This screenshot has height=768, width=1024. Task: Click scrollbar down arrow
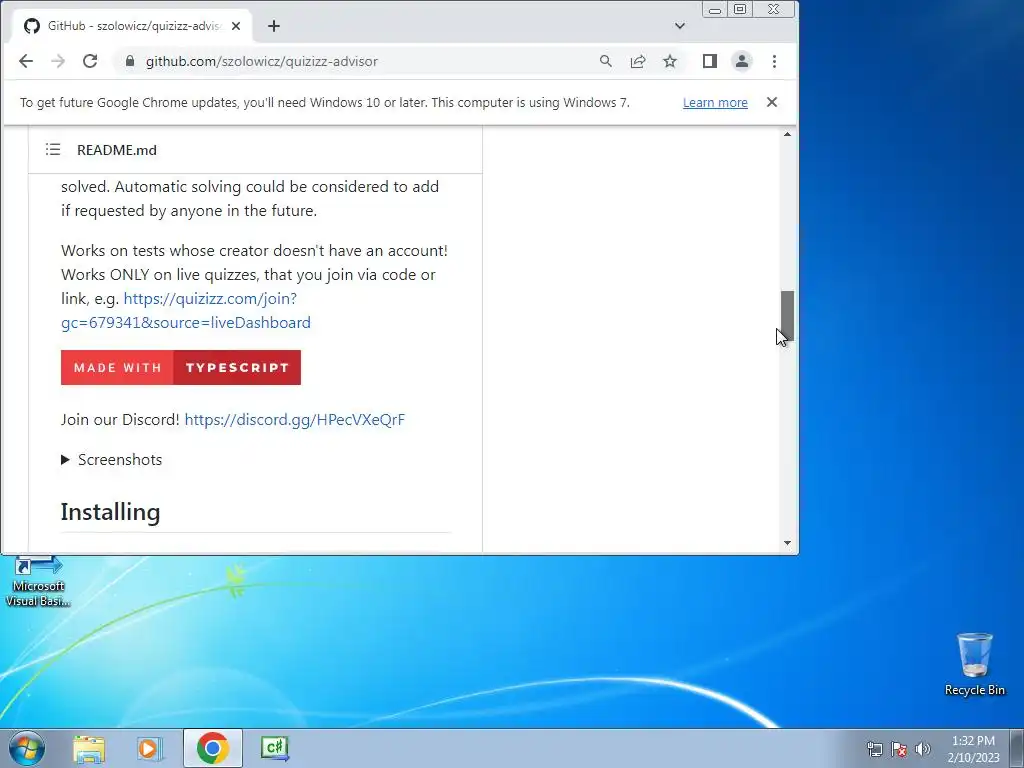tap(787, 543)
